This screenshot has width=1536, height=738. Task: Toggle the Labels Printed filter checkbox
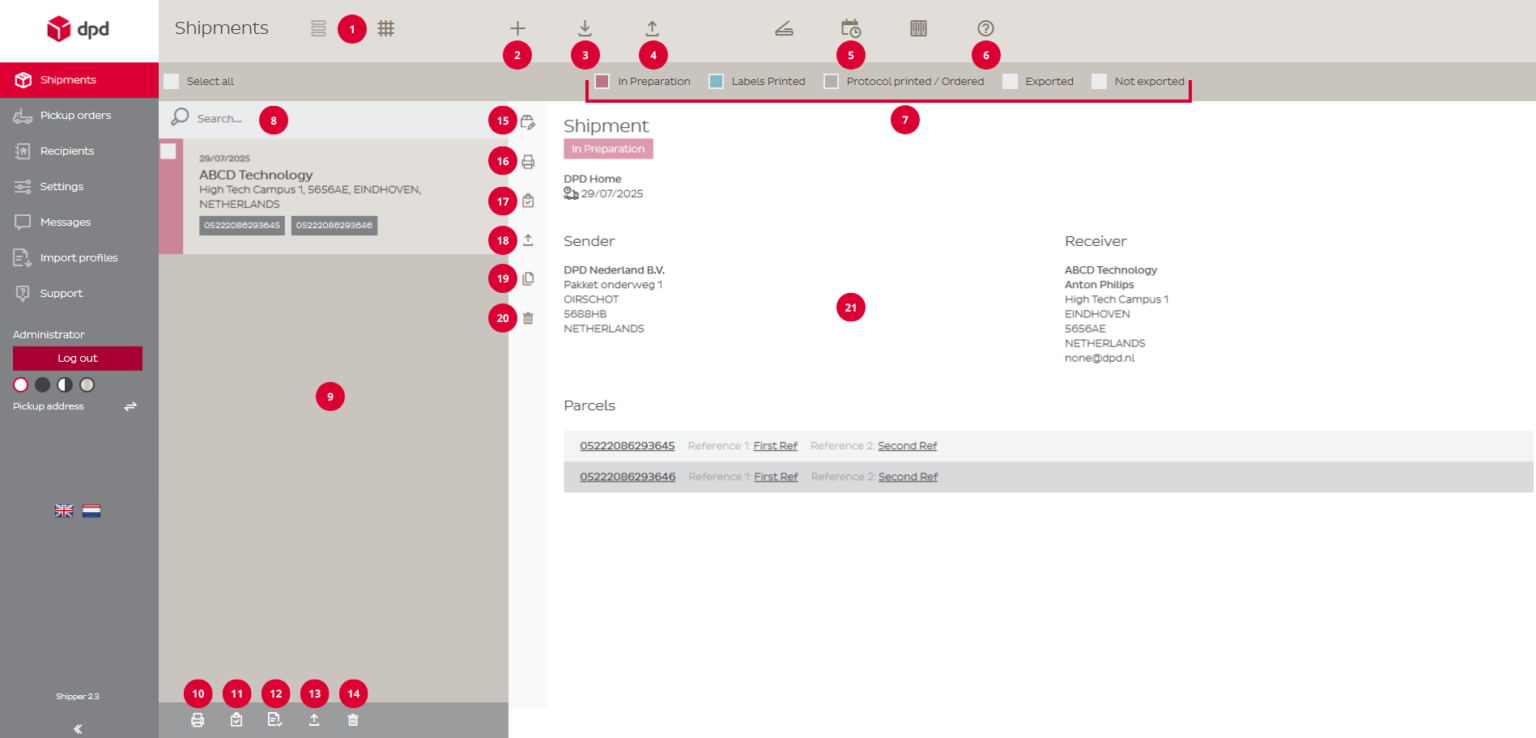pos(716,82)
